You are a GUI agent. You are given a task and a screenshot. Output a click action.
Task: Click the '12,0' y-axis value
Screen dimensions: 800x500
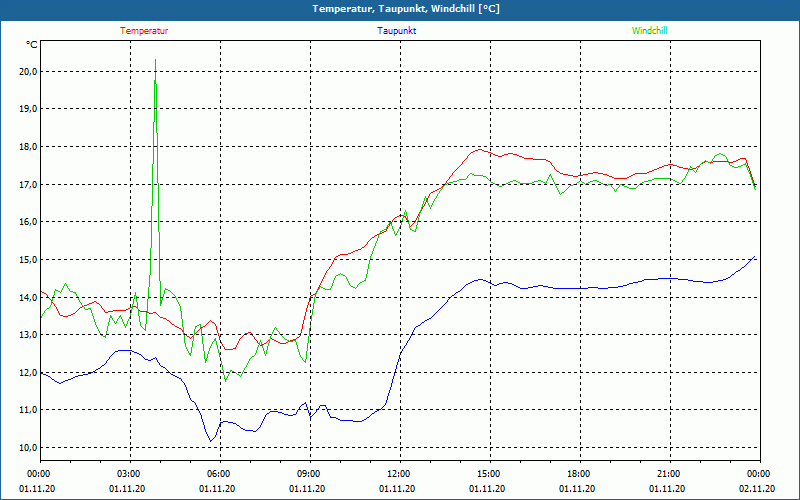tap(28, 372)
